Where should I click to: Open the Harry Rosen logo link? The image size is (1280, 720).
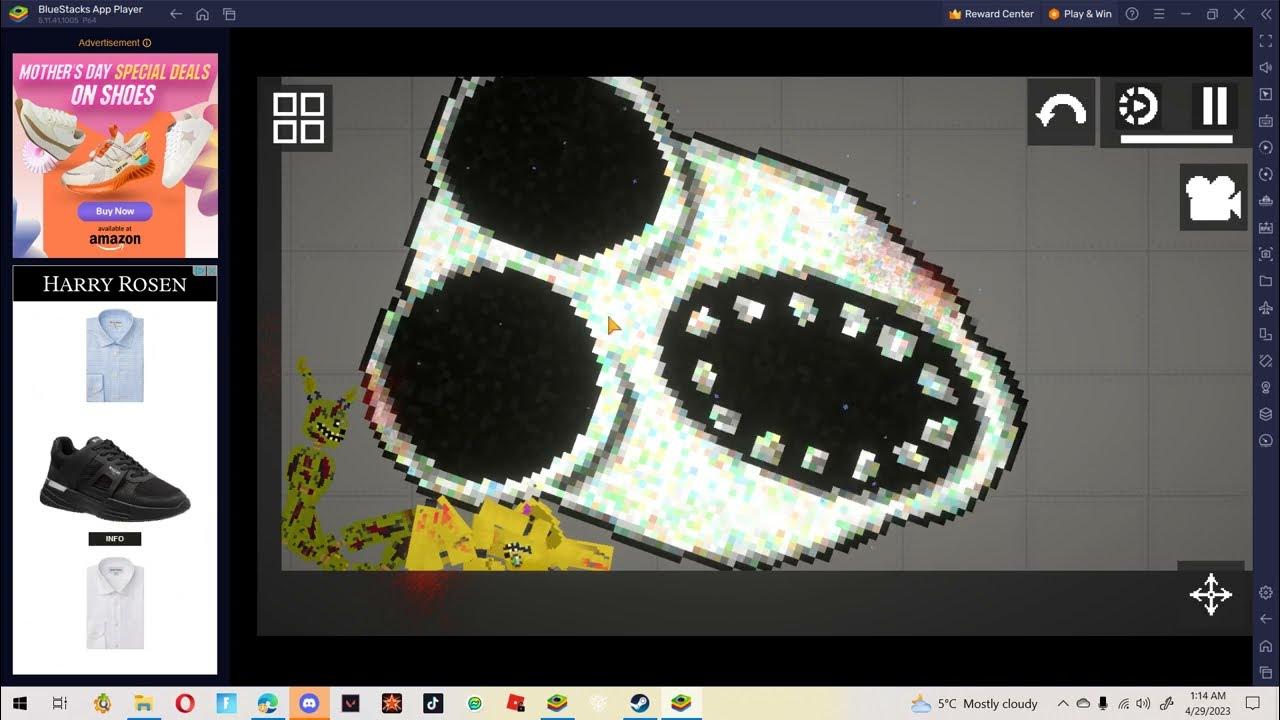[115, 284]
